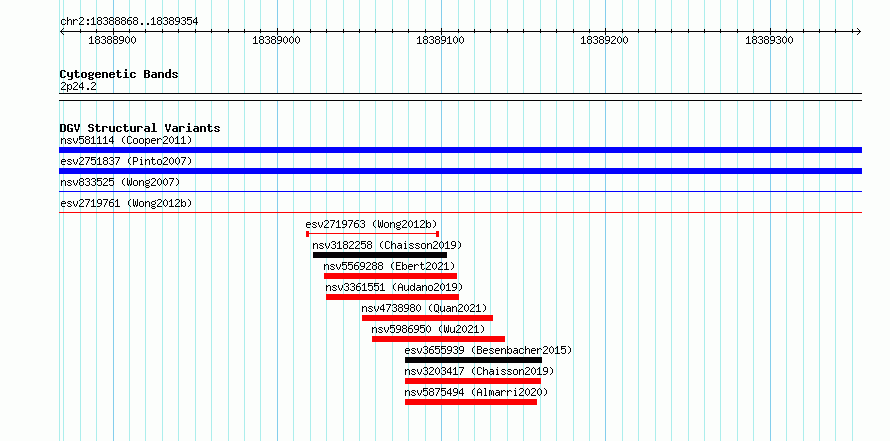The height and width of the screenshot is (441, 890).
Task: Click ruler position 18388900
Action: tap(112, 40)
